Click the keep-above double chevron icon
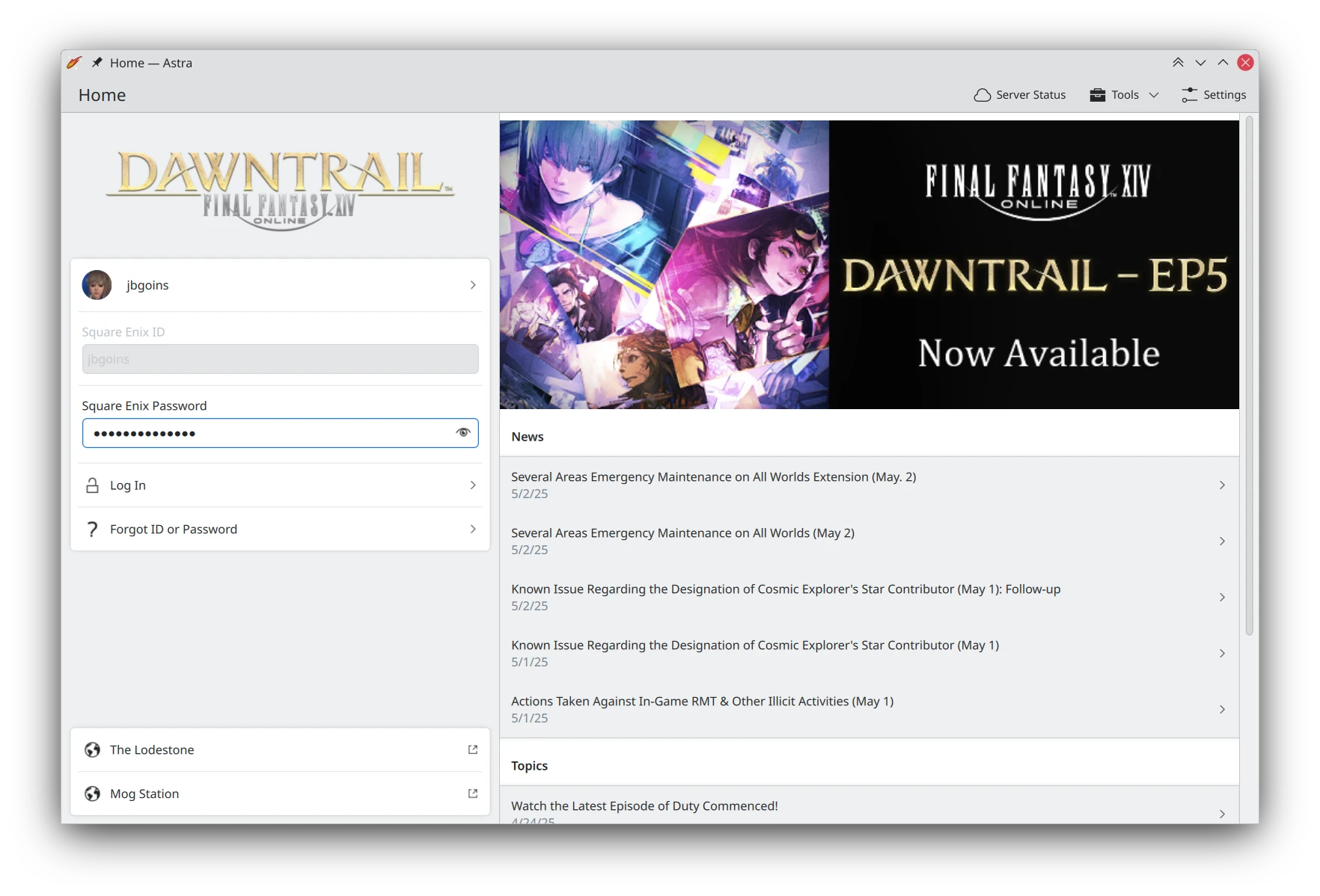Image resolution: width=1320 pixels, height=896 pixels. [1178, 63]
